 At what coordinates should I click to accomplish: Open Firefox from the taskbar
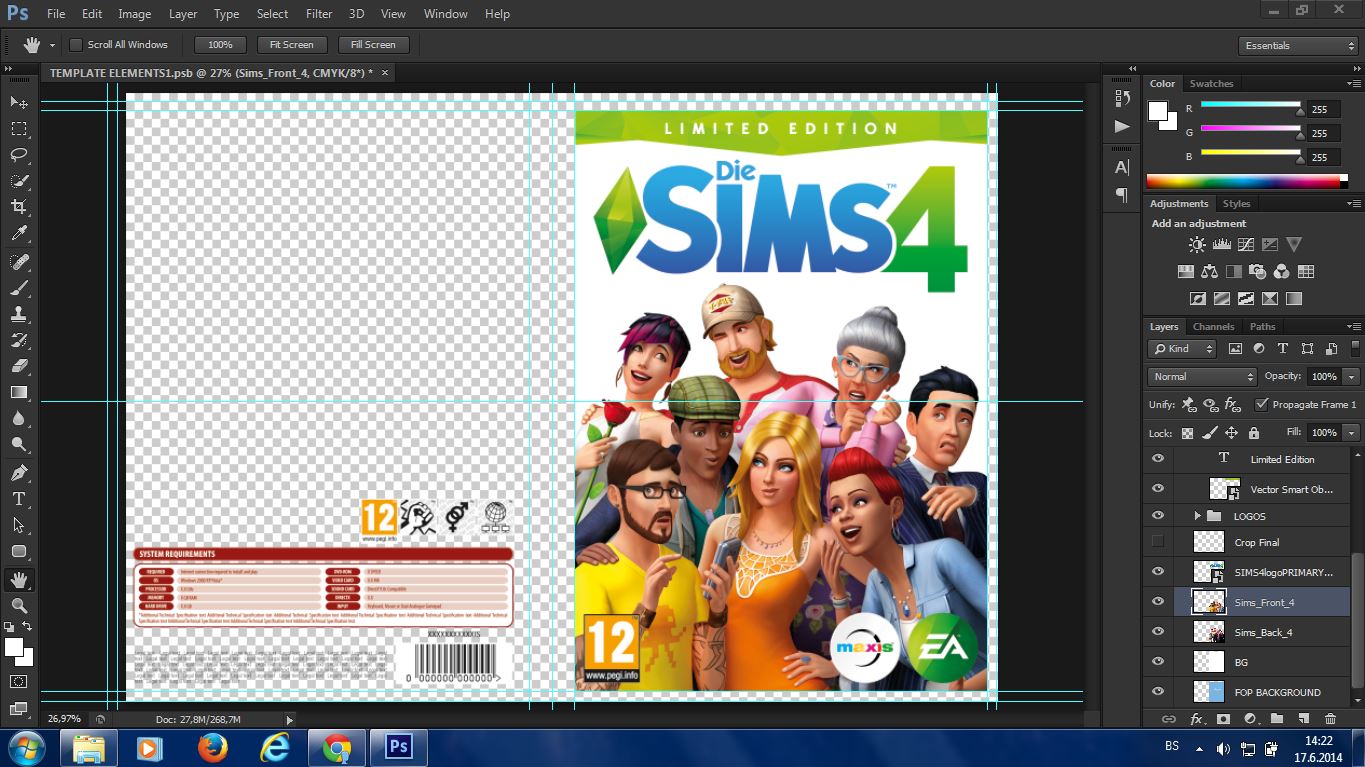(x=212, y=748)
